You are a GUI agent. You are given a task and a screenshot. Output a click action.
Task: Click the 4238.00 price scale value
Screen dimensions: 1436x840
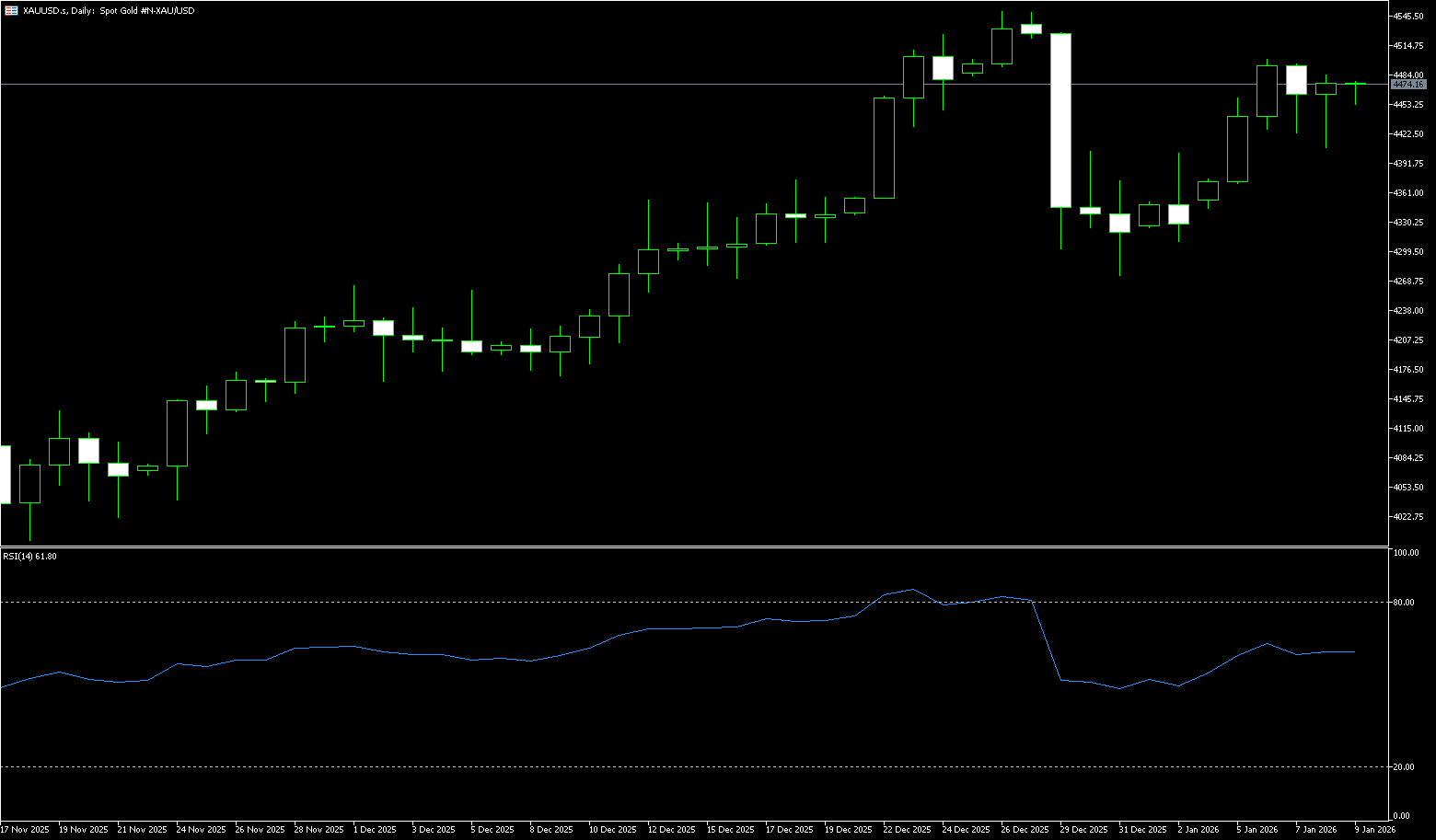pyautogui.click(x=1409, y=311)
